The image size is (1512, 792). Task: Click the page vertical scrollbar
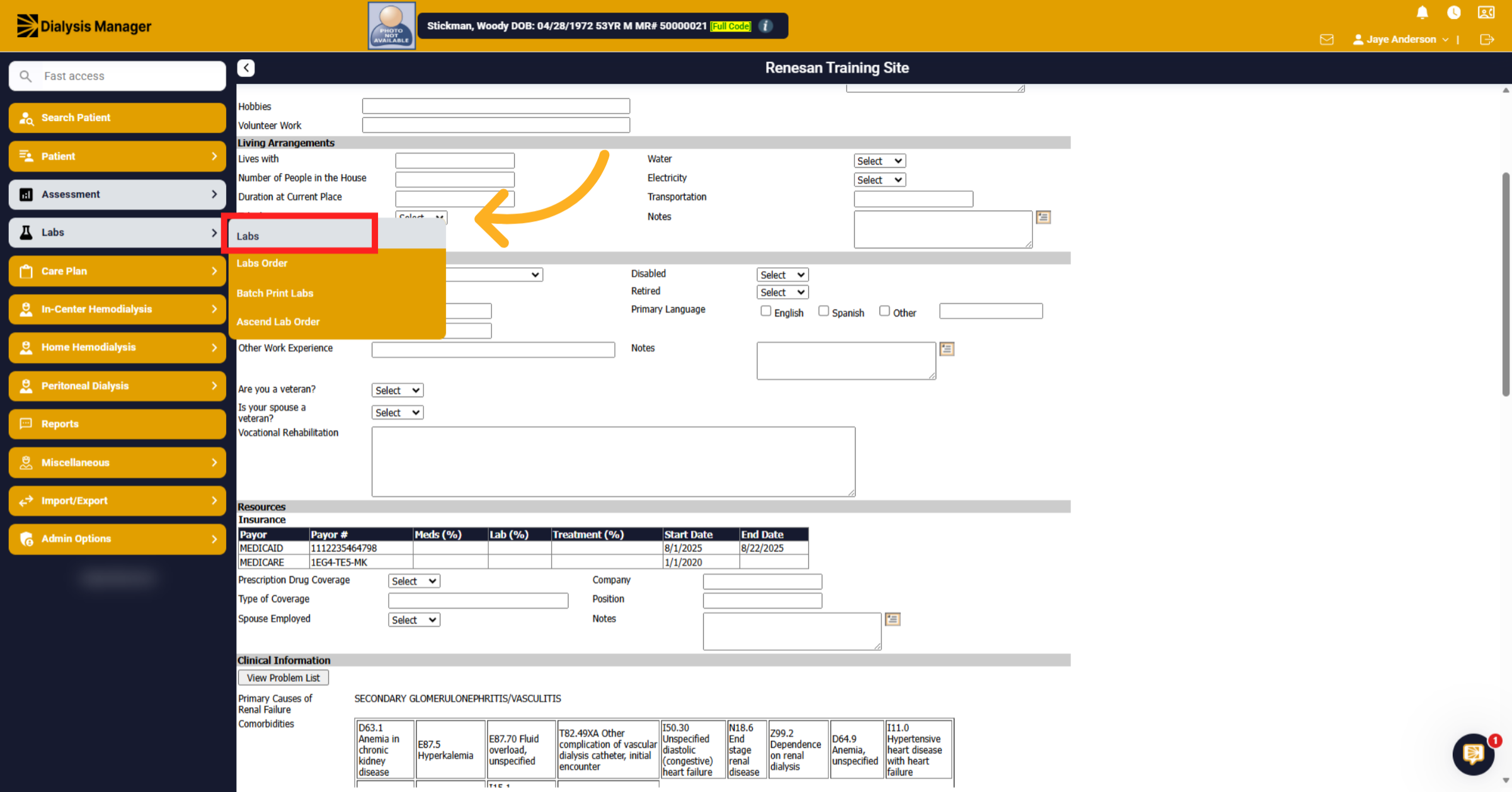point(1506,284)
